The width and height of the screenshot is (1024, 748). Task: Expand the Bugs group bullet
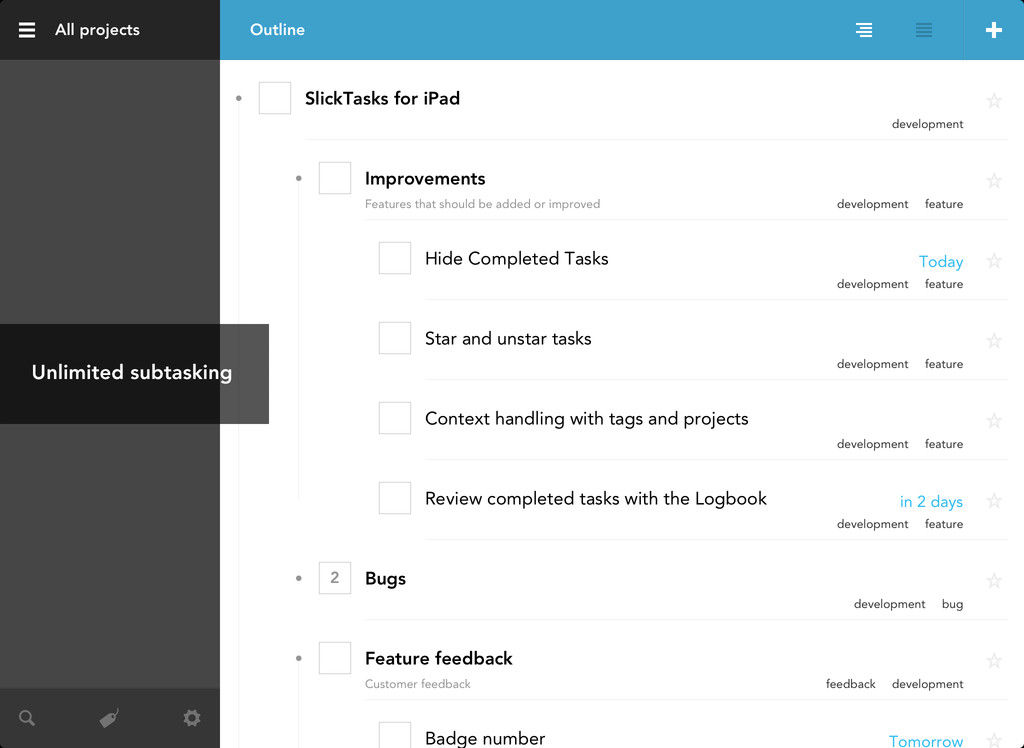[298, 578]
